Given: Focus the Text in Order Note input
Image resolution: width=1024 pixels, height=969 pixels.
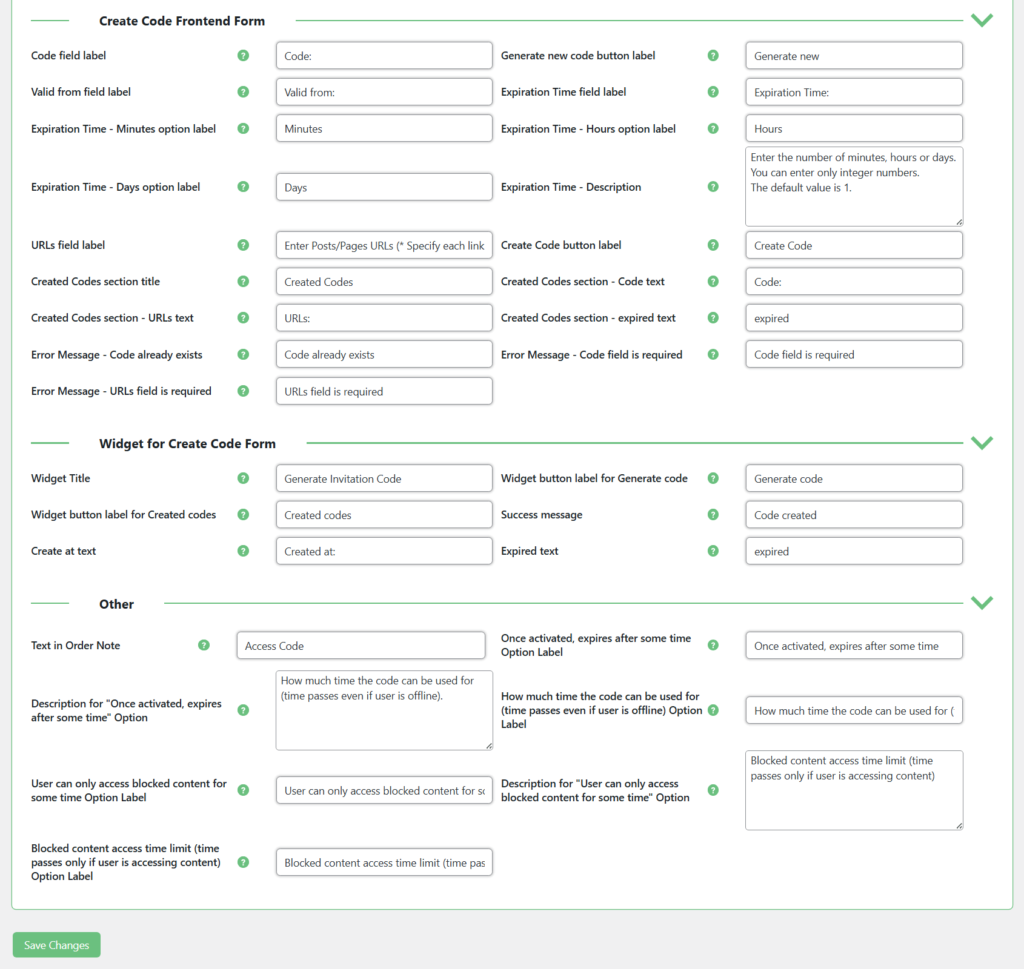Looking at the screenshot, I should click(x=361, y=645).
